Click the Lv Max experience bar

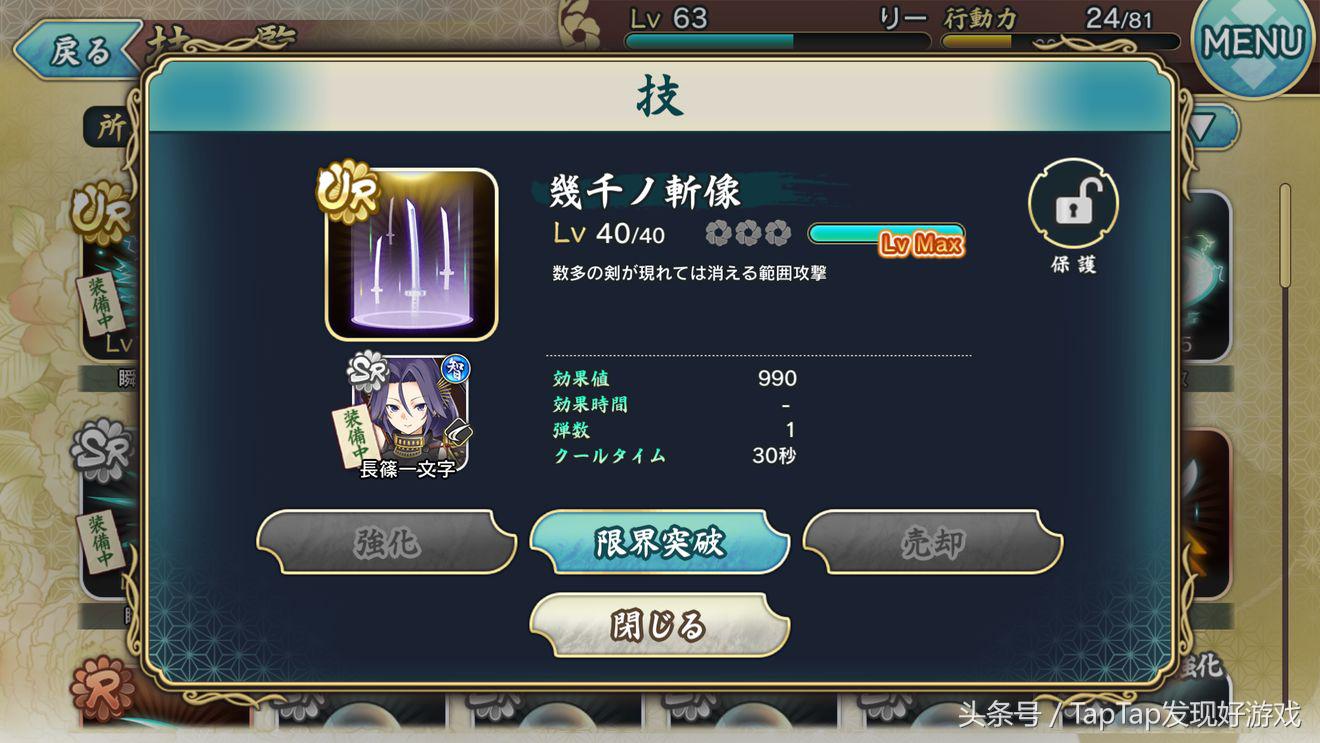[886, 235]
